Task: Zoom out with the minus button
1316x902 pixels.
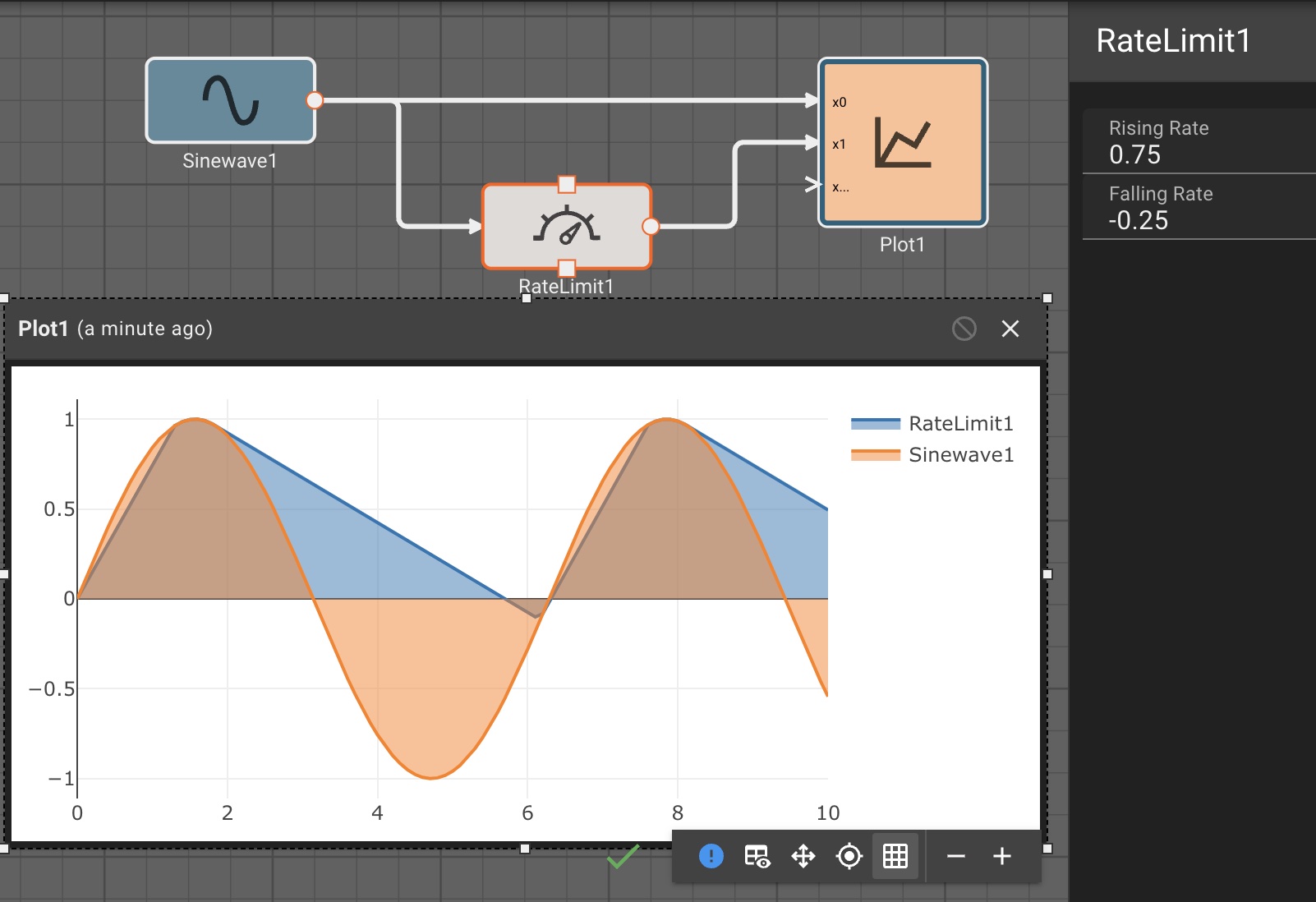Action: pos(956,856)
